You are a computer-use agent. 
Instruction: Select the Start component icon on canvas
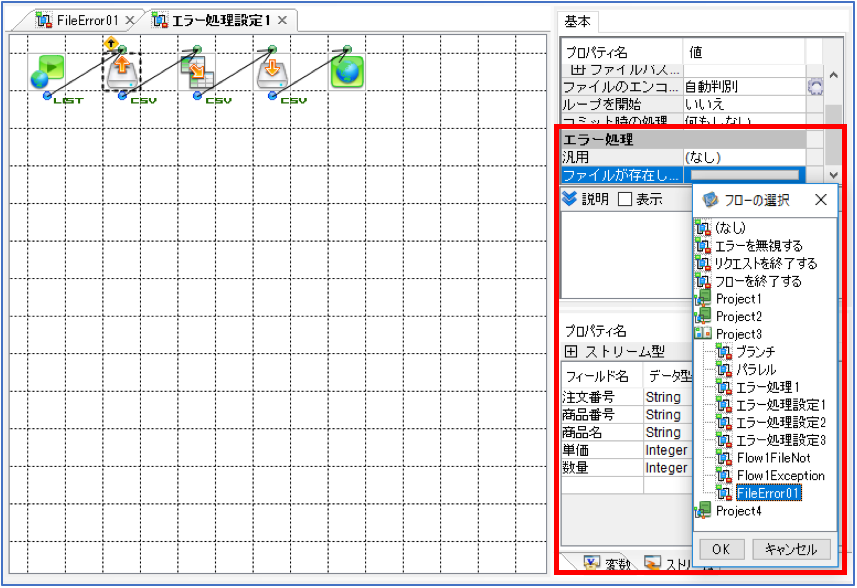(46, 72)
